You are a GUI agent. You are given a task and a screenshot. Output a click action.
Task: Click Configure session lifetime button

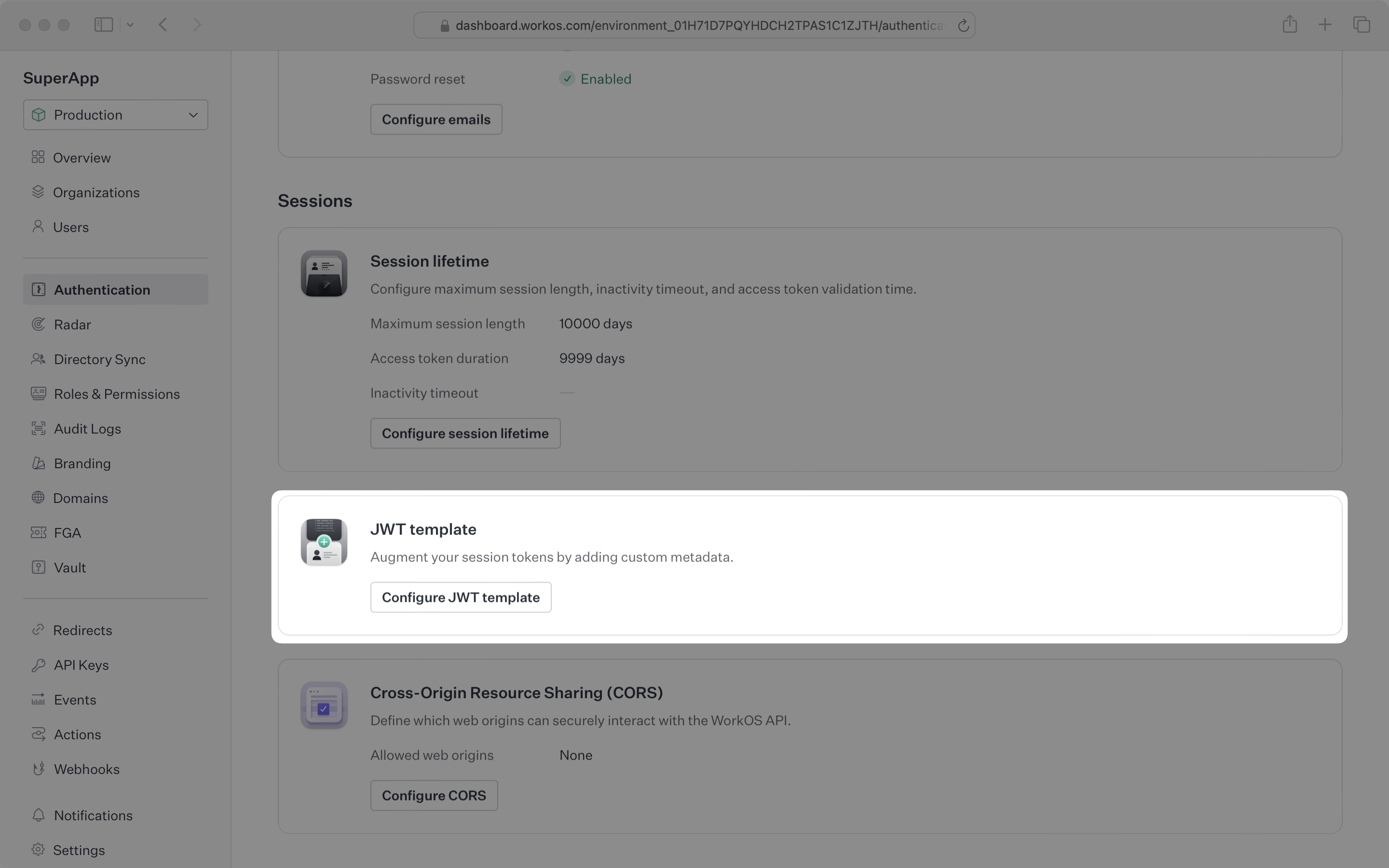[465, 432]
